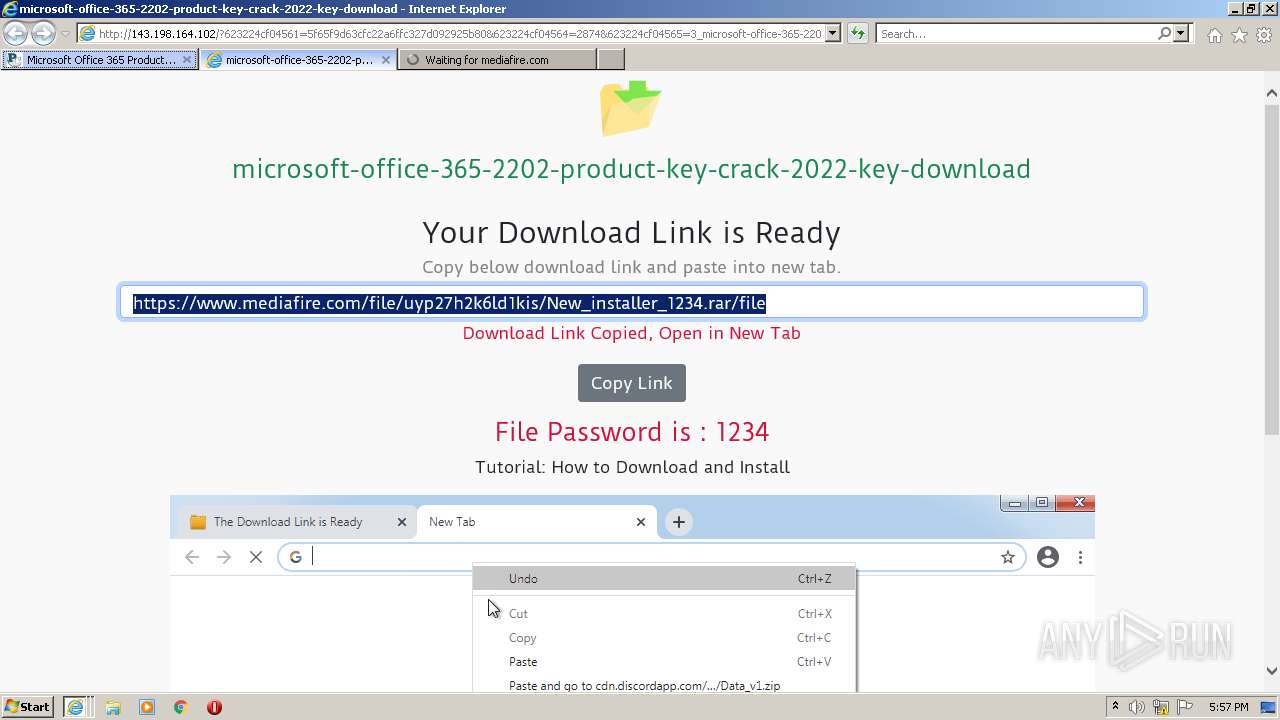Switch to Microsoft Office 365 Product tab
Screen dimensions: 1280x720
(x=99, y=60)
